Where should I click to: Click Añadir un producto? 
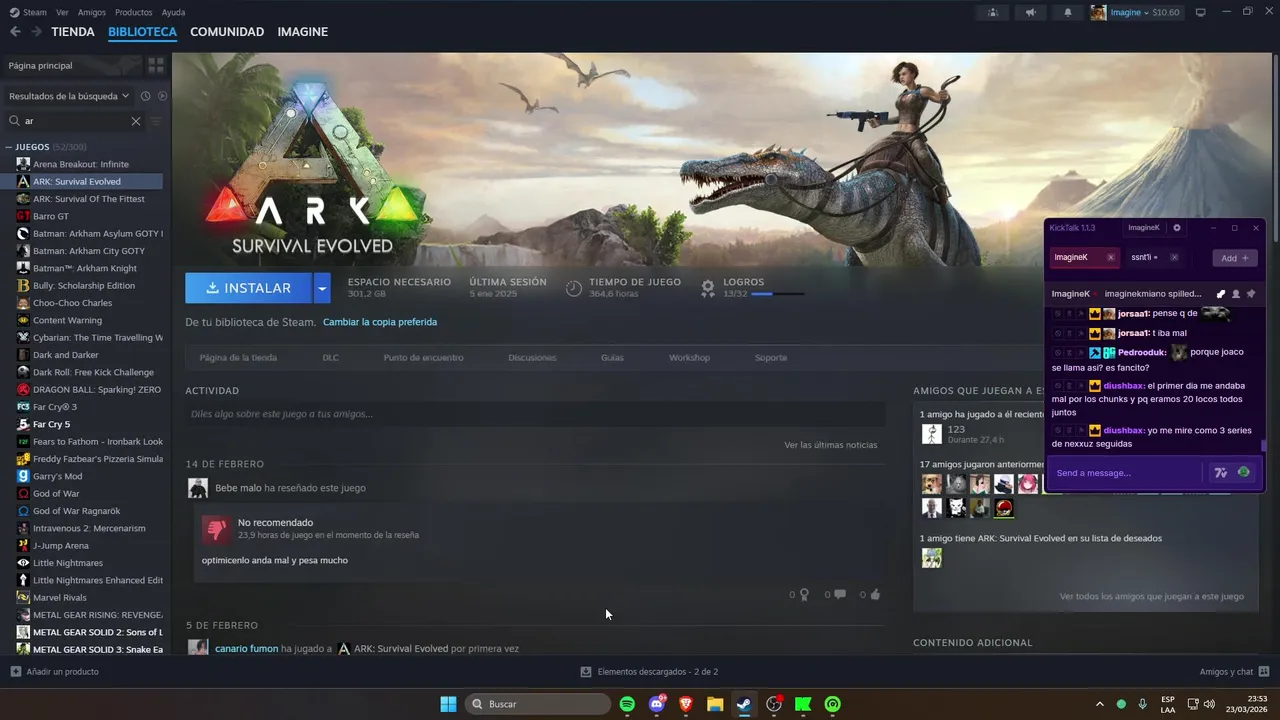pos(55,672)
